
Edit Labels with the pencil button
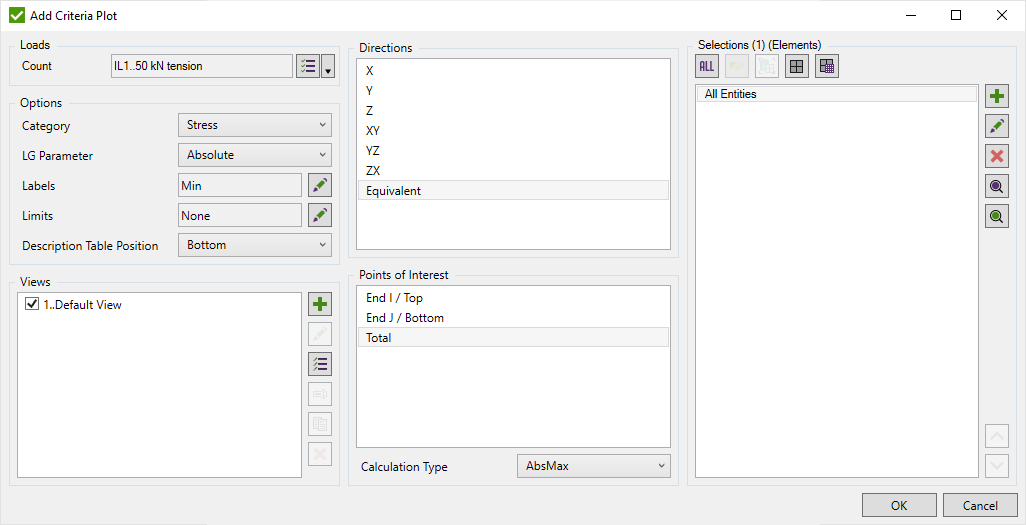319,185
